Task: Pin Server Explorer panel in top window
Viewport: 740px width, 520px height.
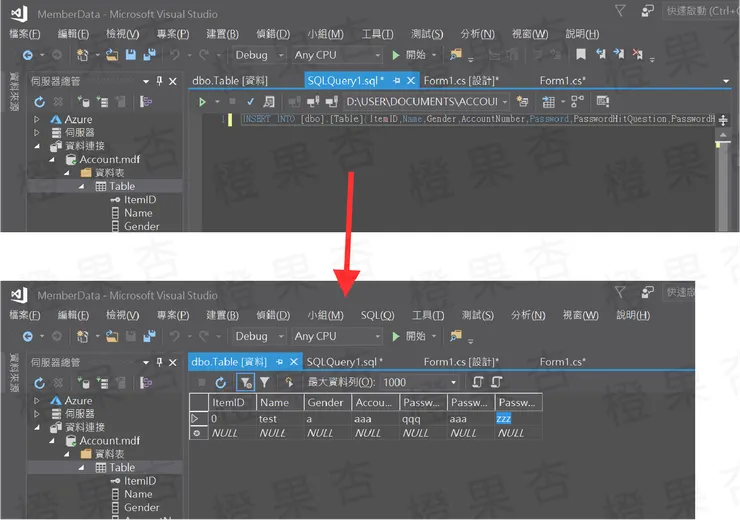Action: point(160,81)
